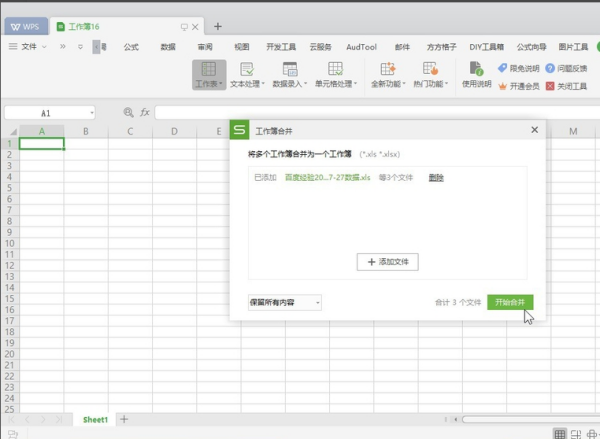Open the 工作表 tools icon

[x=208, y=70]
